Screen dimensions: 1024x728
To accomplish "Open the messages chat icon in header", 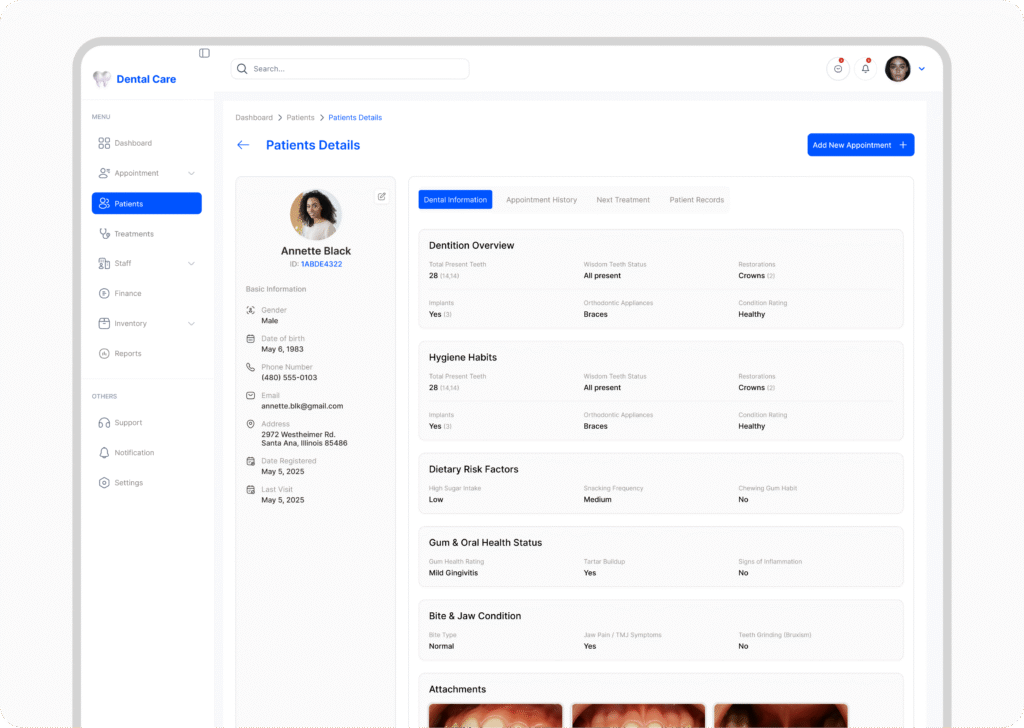I will point(838,69).
